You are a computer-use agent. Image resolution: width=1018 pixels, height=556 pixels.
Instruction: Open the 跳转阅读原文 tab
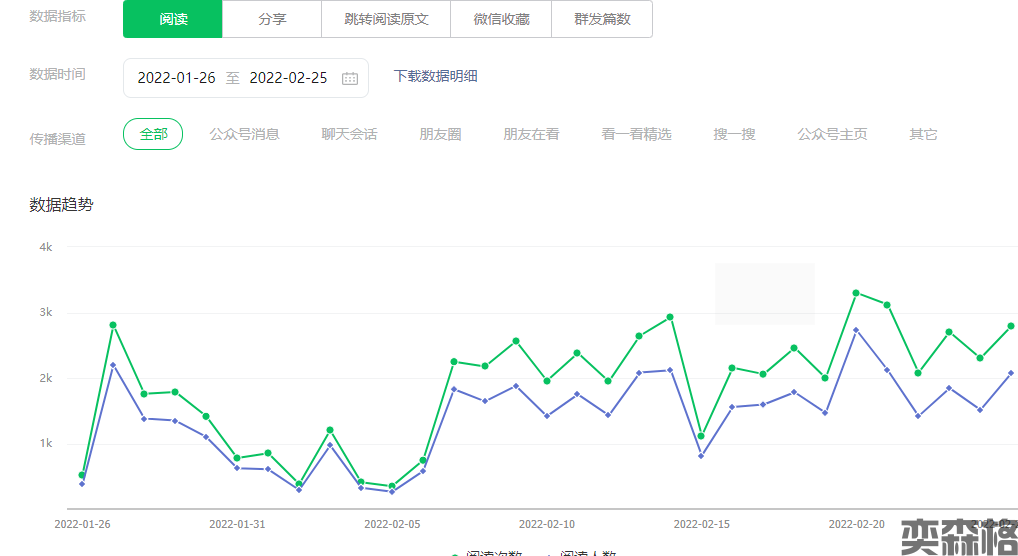pos(386,19)
